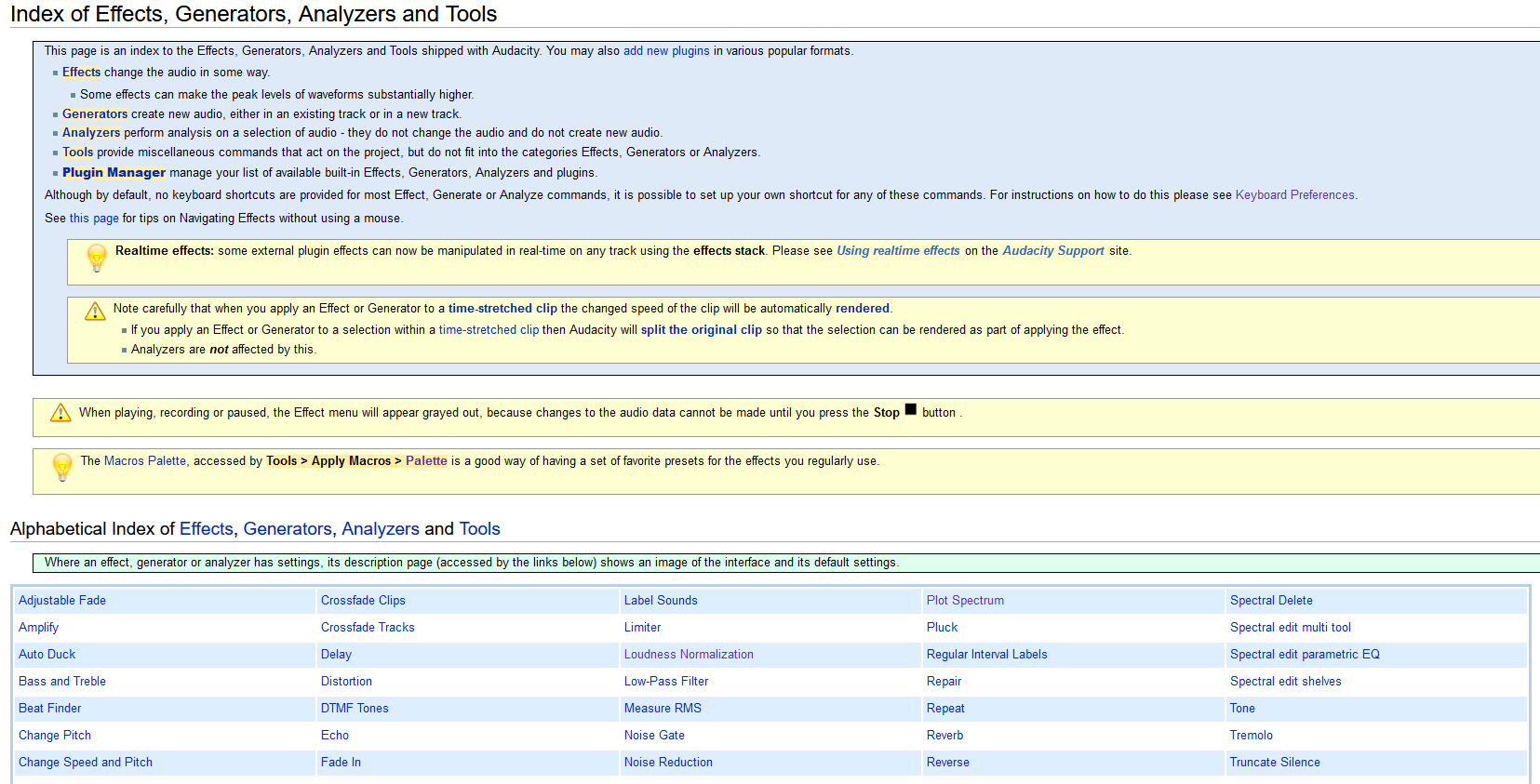The image size is (1540, 784).
Task: Open the Beat Finder link
Action: [x=50, y=709]
